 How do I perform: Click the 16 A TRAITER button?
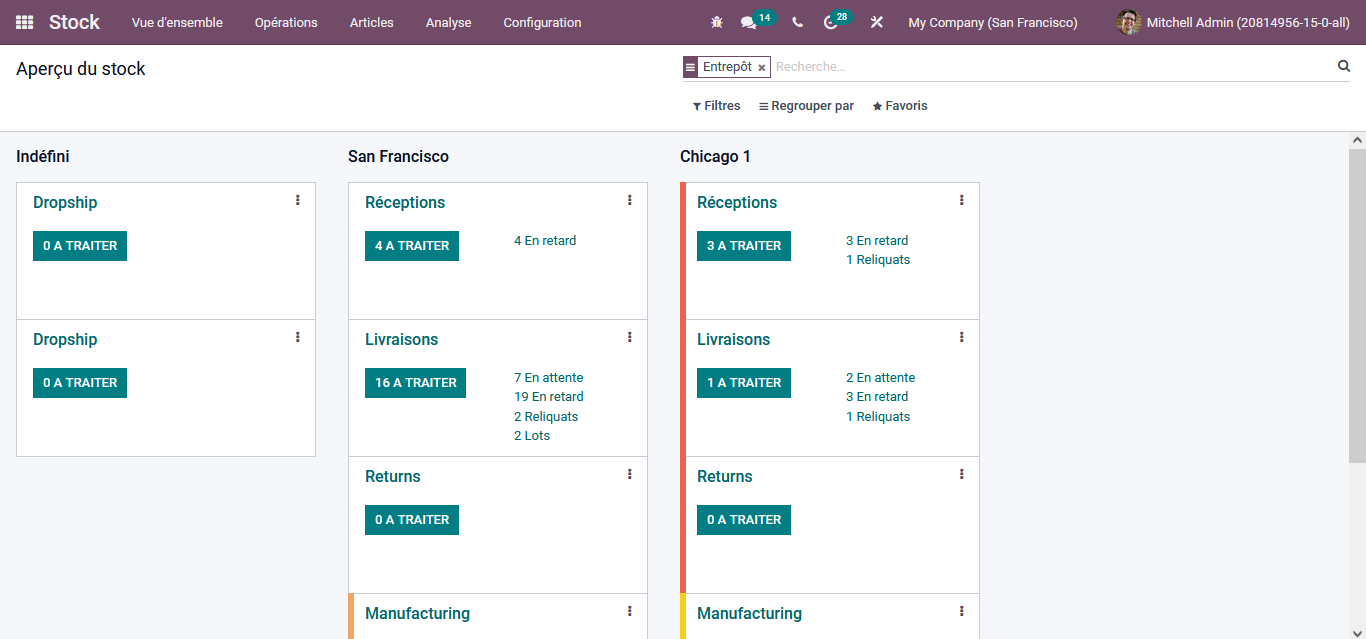415,383
